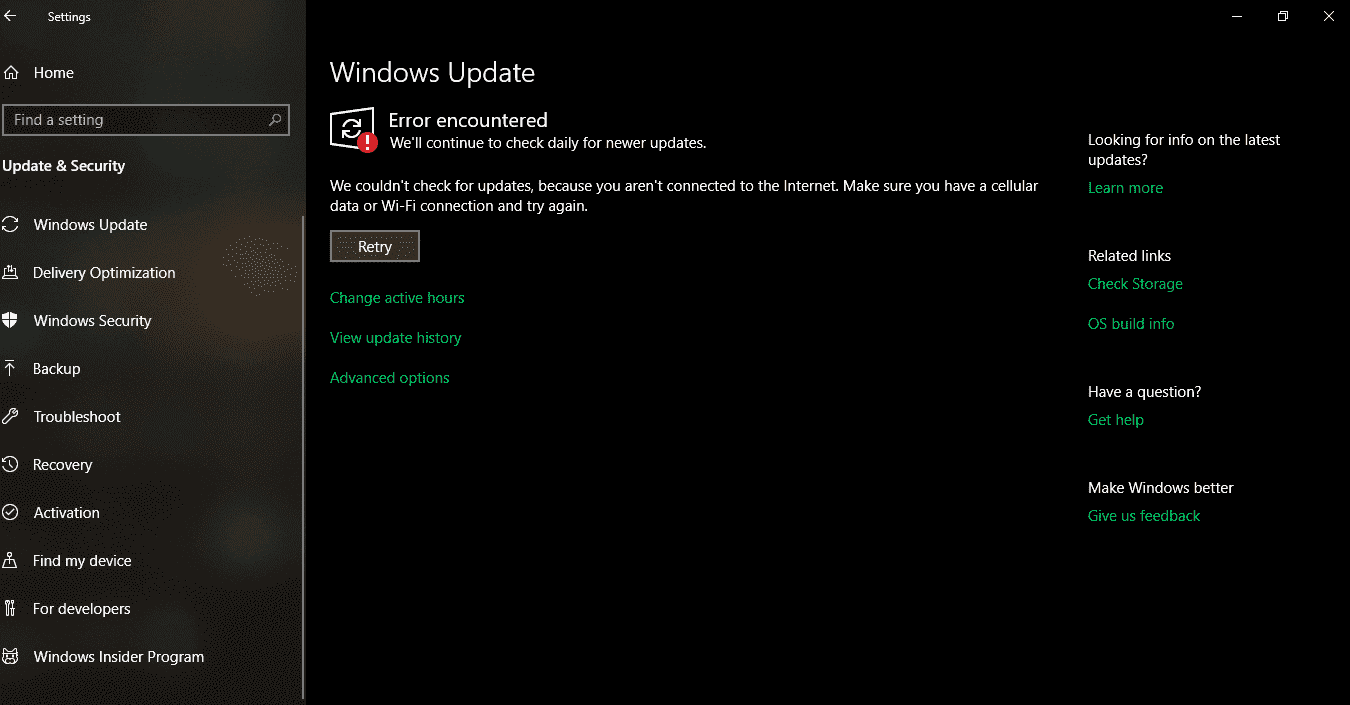Viewport: 1350px width, 705px height.
Task: Click the Windows Insider Program cat icon
Action: click(11, 657)
